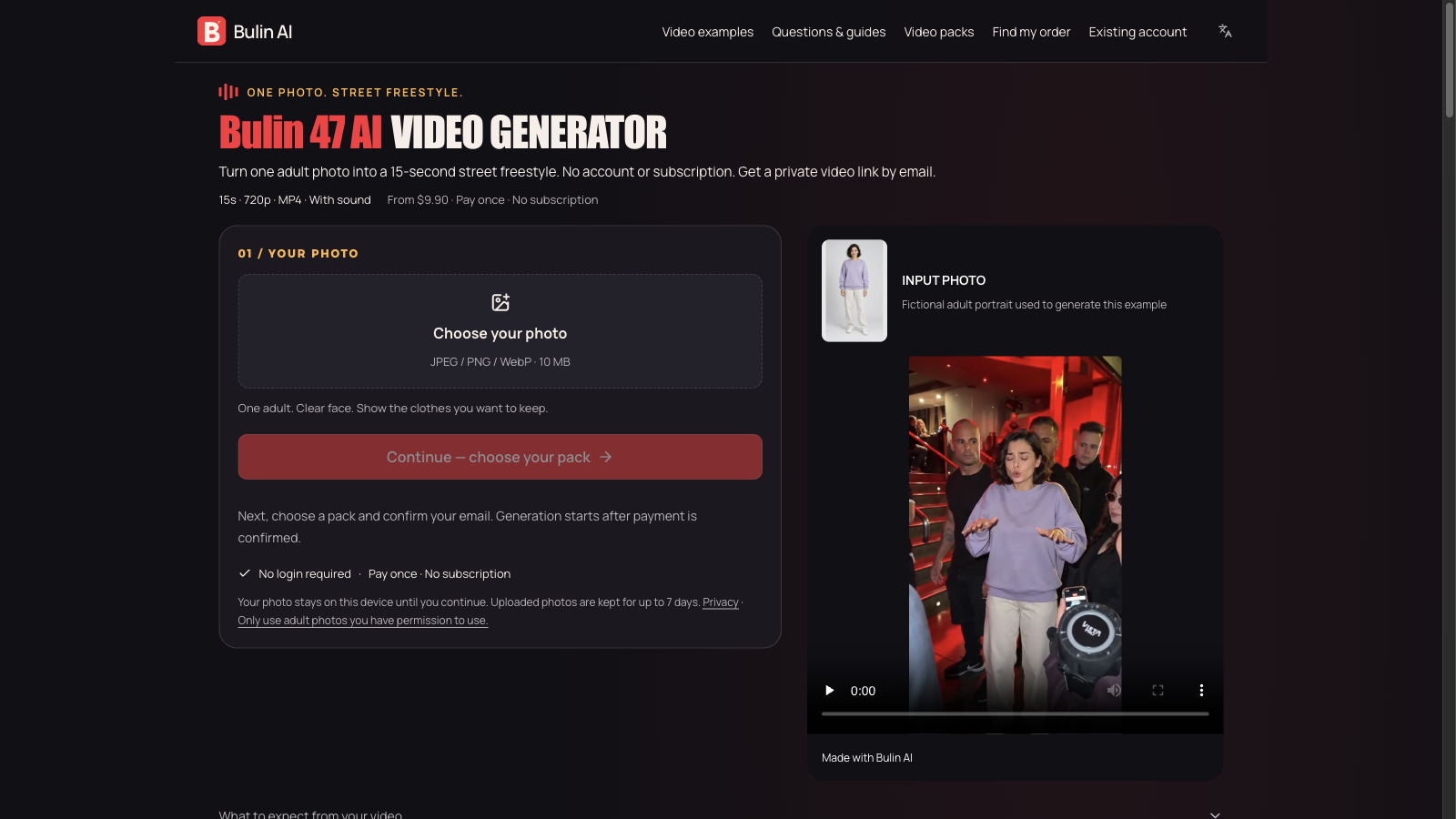Open the video's three-dot options menu
Screen dimensions: 1456x819
(1201, 691)
